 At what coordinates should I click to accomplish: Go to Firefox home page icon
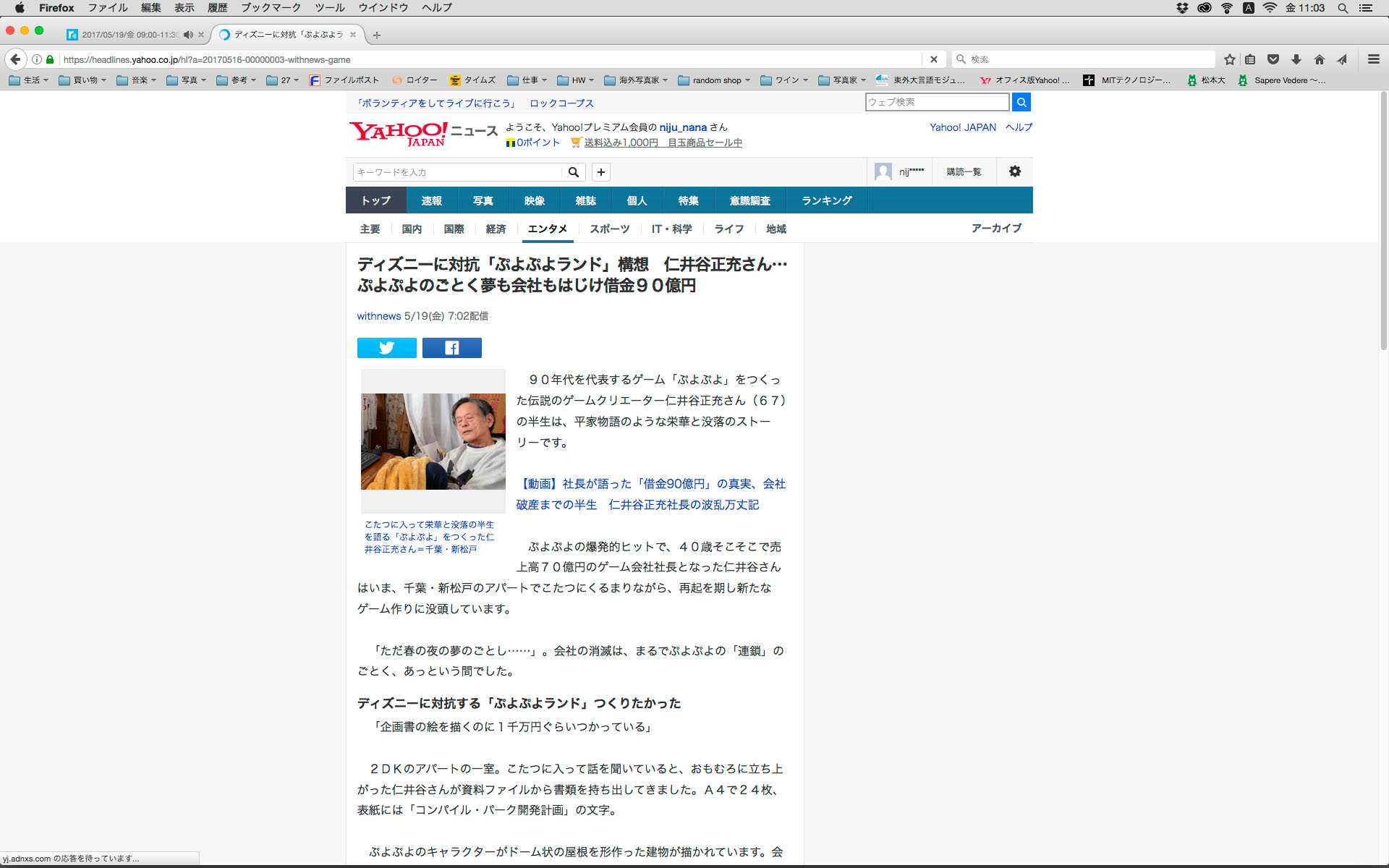[1319, 59]
